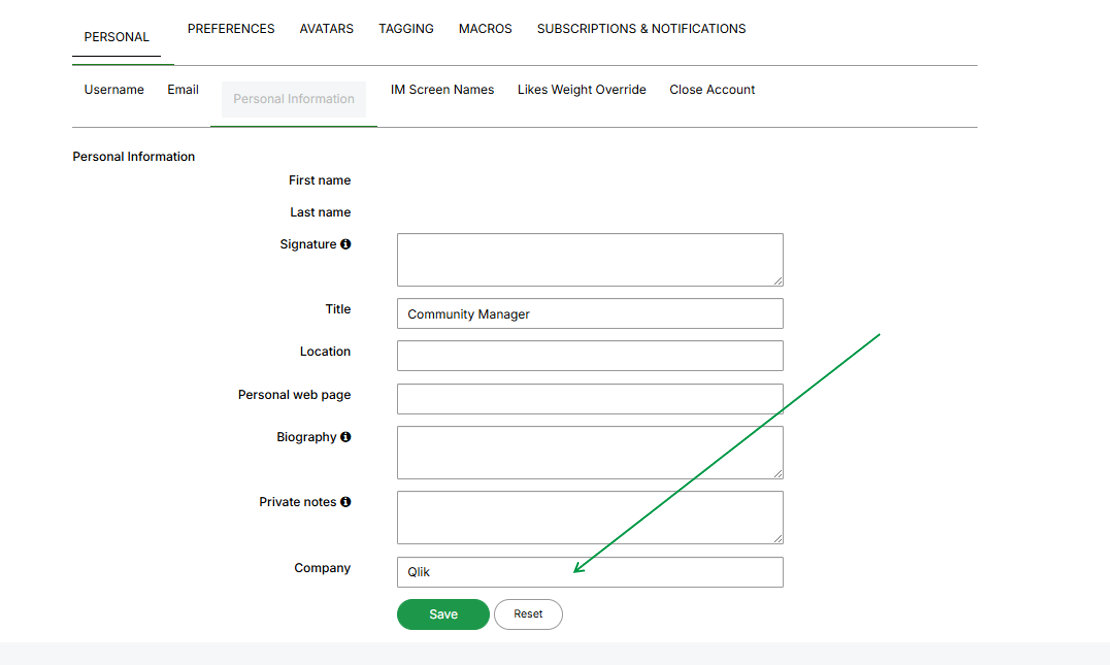Click the Private notes info icon
The width and height of the screenshot is (1110, 665).
coord(345,502)
